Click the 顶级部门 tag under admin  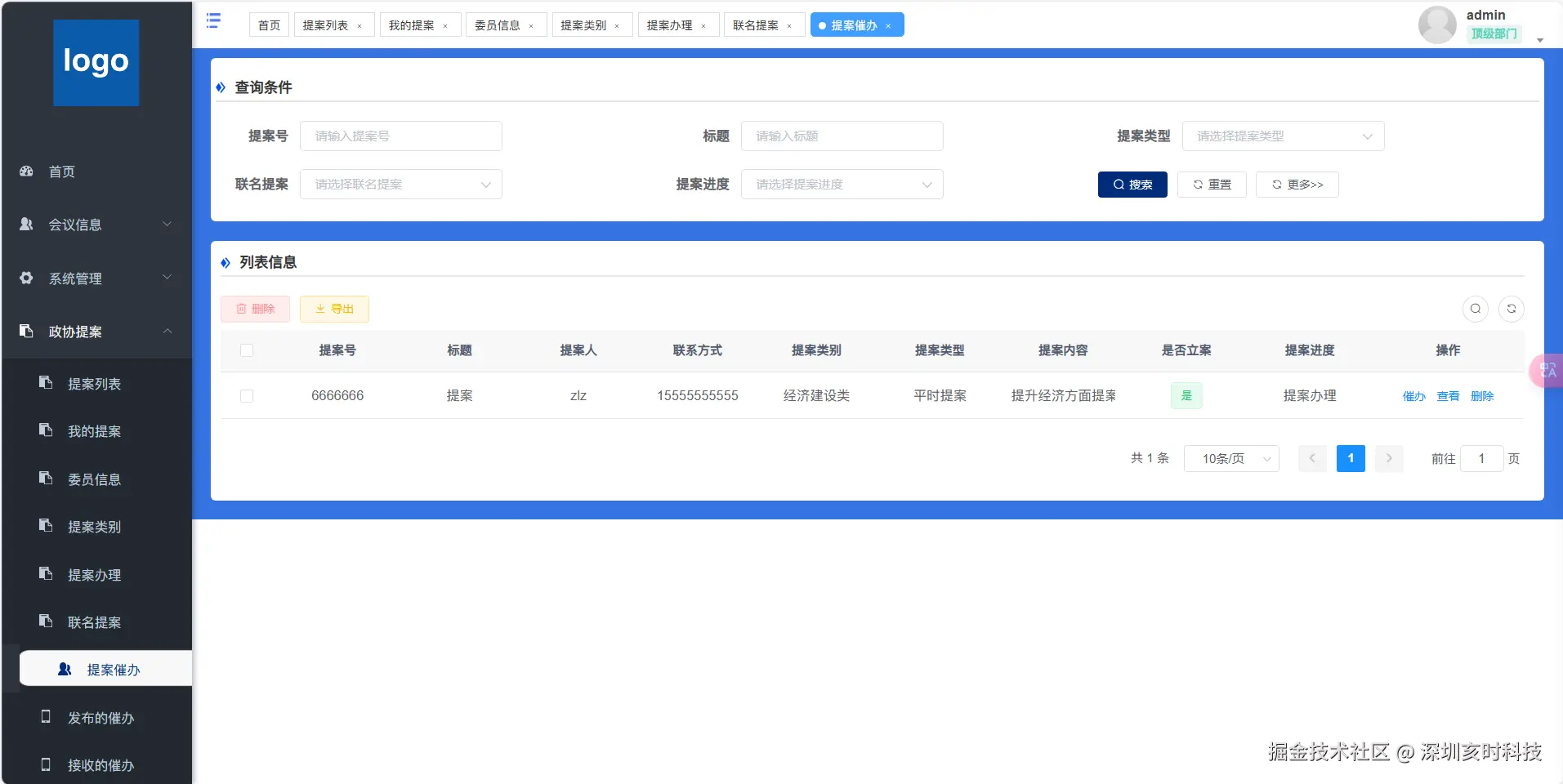click(1494, 34)
